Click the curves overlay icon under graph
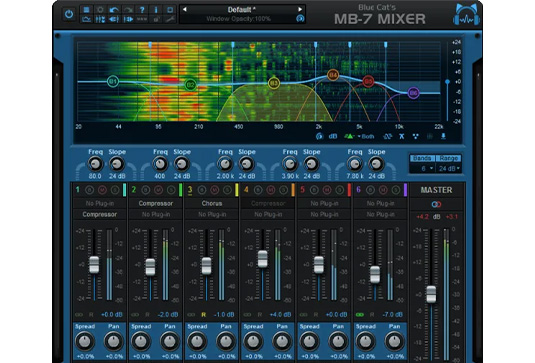 click(x=387, y=136)
